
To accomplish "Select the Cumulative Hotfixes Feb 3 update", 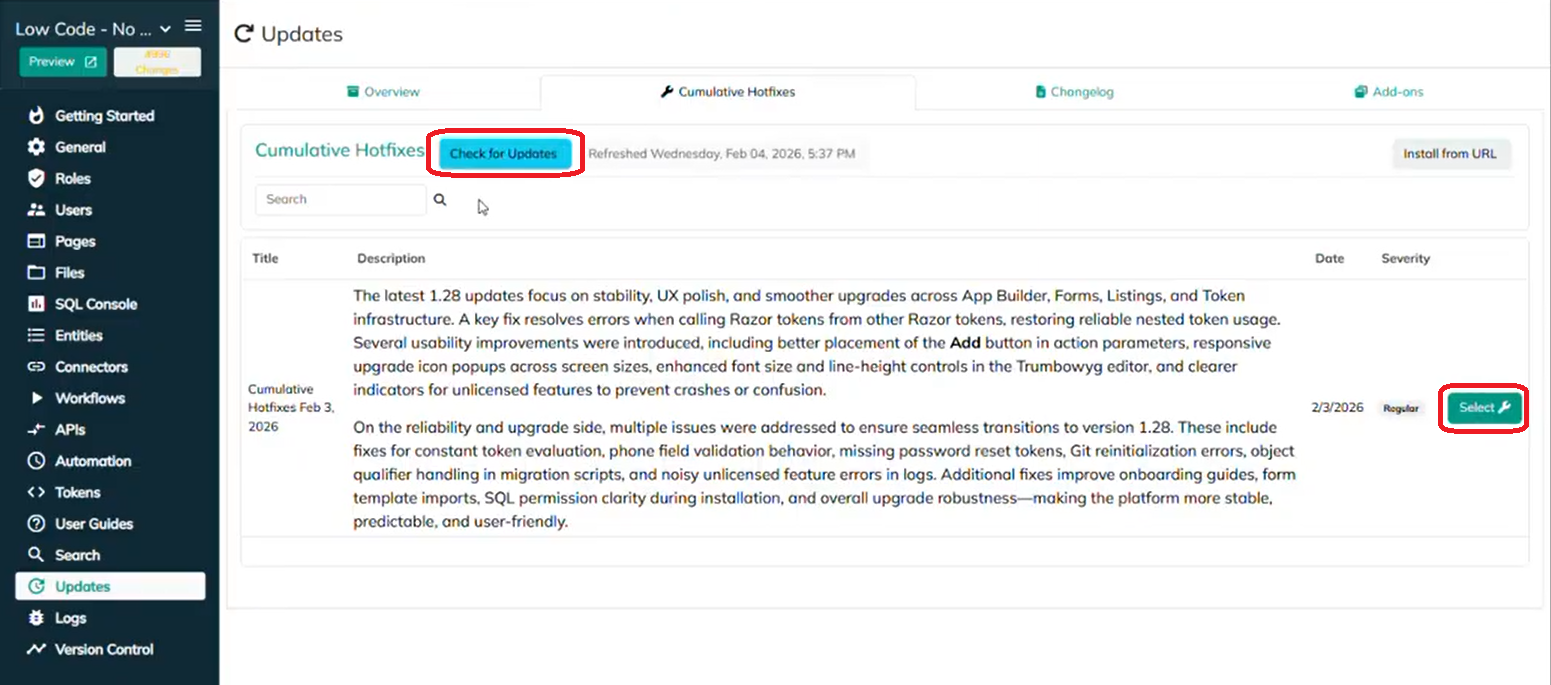I will (1484, 408).
